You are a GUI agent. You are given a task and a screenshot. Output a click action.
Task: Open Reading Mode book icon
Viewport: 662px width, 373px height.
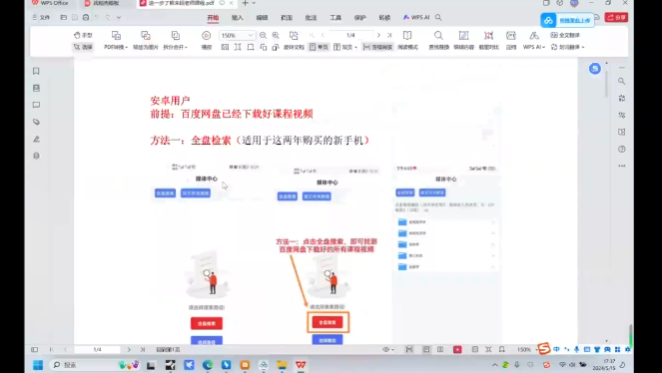click(407, 40)
